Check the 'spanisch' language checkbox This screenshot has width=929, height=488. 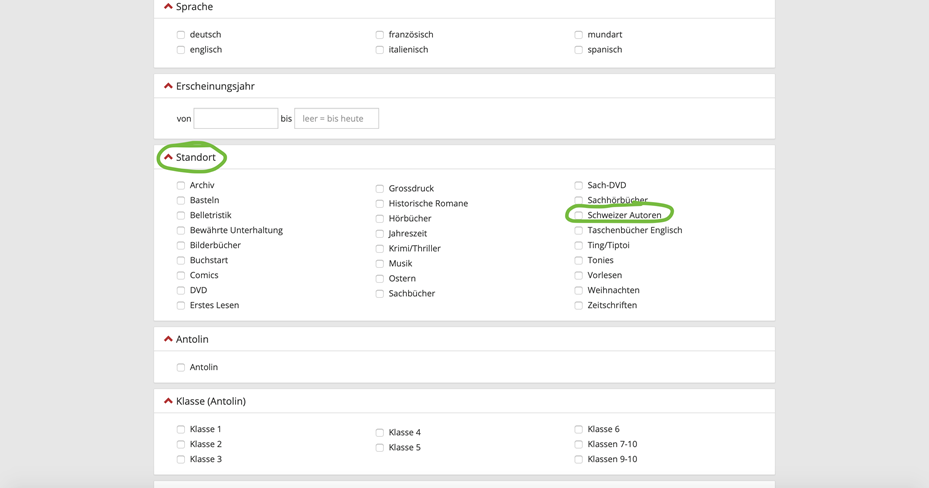click(x=579, y=50)
